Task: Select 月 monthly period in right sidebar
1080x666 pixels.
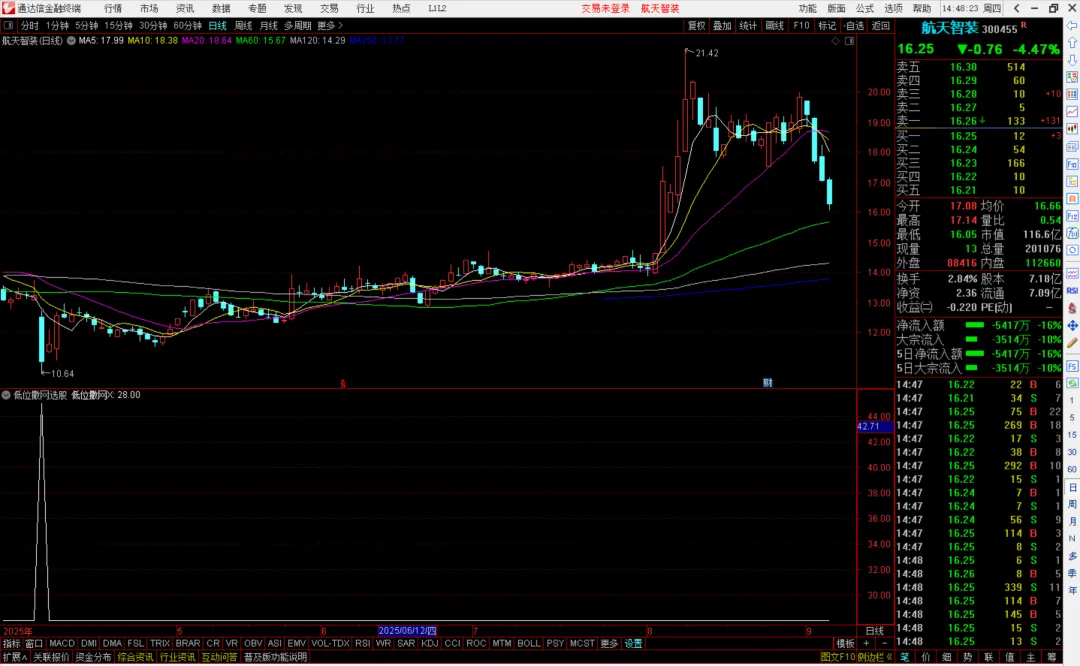Action: click(1072, 521)
